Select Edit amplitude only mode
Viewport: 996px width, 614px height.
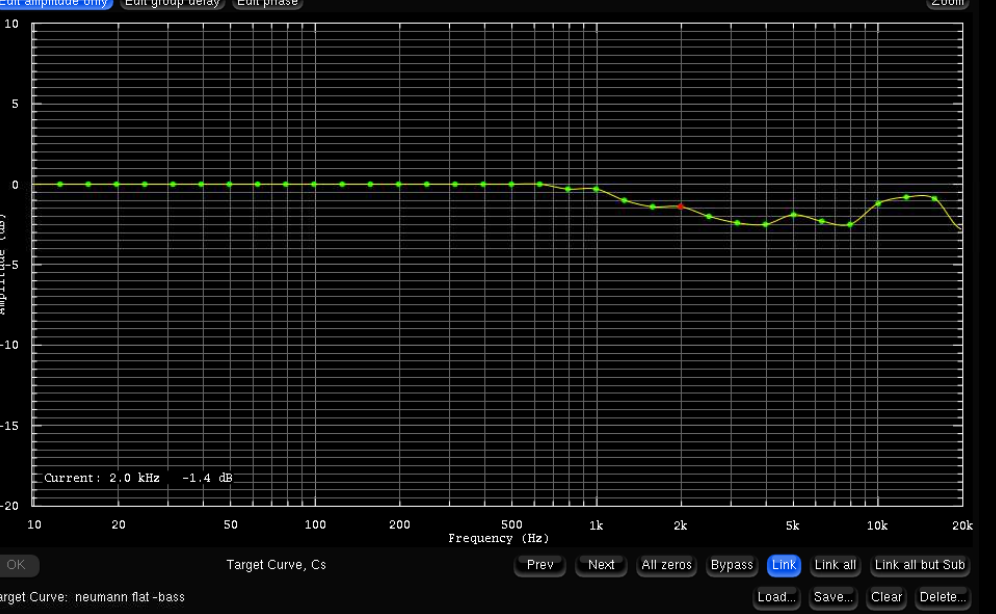[x=55, y=3]
